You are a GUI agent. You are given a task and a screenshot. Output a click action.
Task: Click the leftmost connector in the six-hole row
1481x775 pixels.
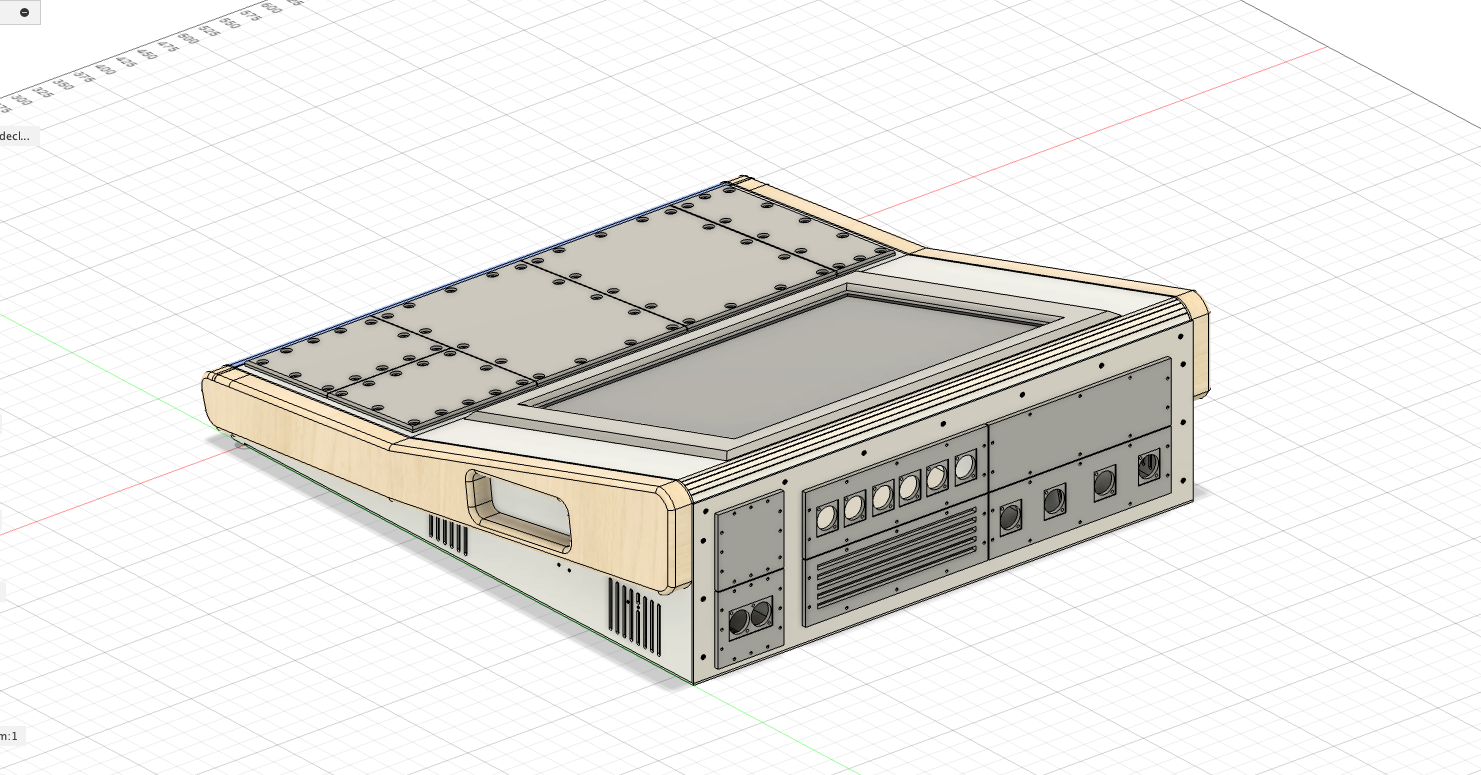pyautogui.click(x=826, y=517)
